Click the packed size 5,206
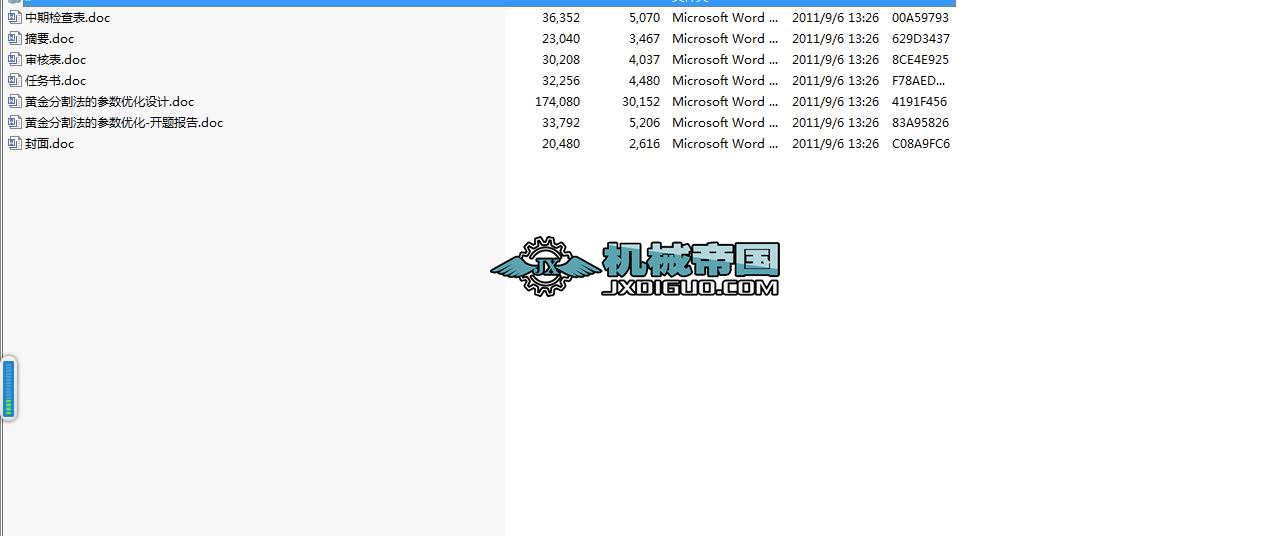 pyautogui.click(x=645, y=123)
